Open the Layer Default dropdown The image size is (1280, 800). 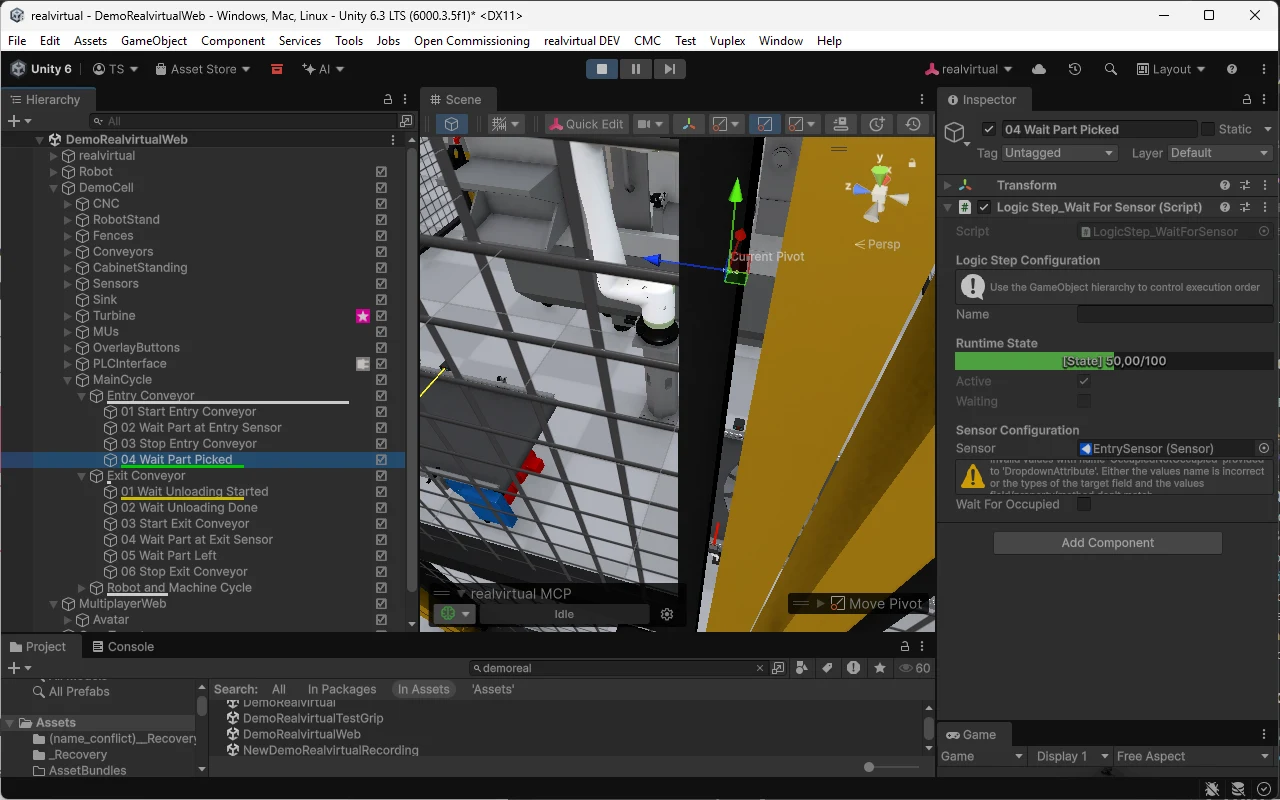point(1220,153)
